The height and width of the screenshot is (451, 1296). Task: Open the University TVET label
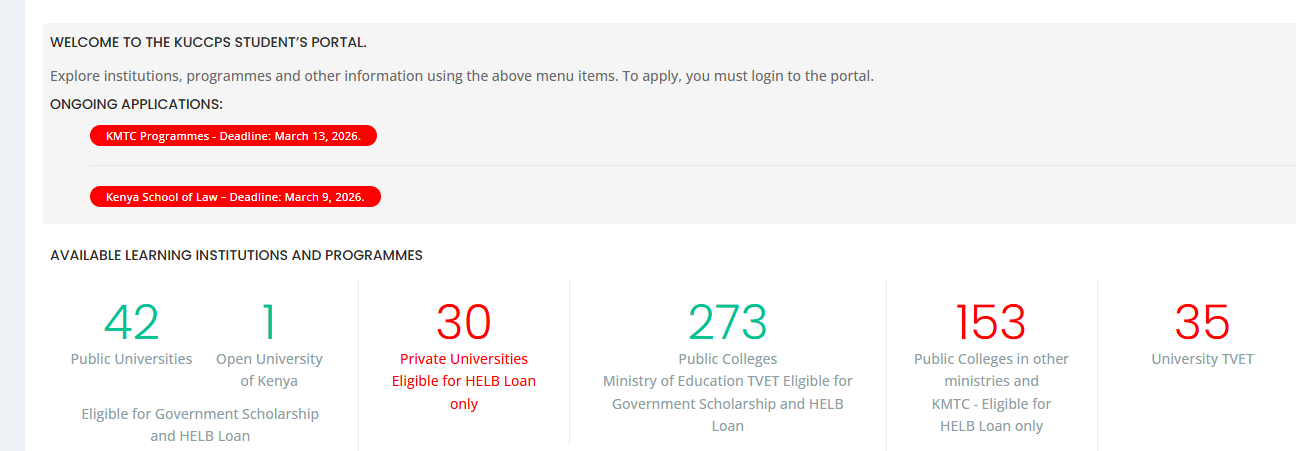pyautogui.click(x=1202, y=359)
